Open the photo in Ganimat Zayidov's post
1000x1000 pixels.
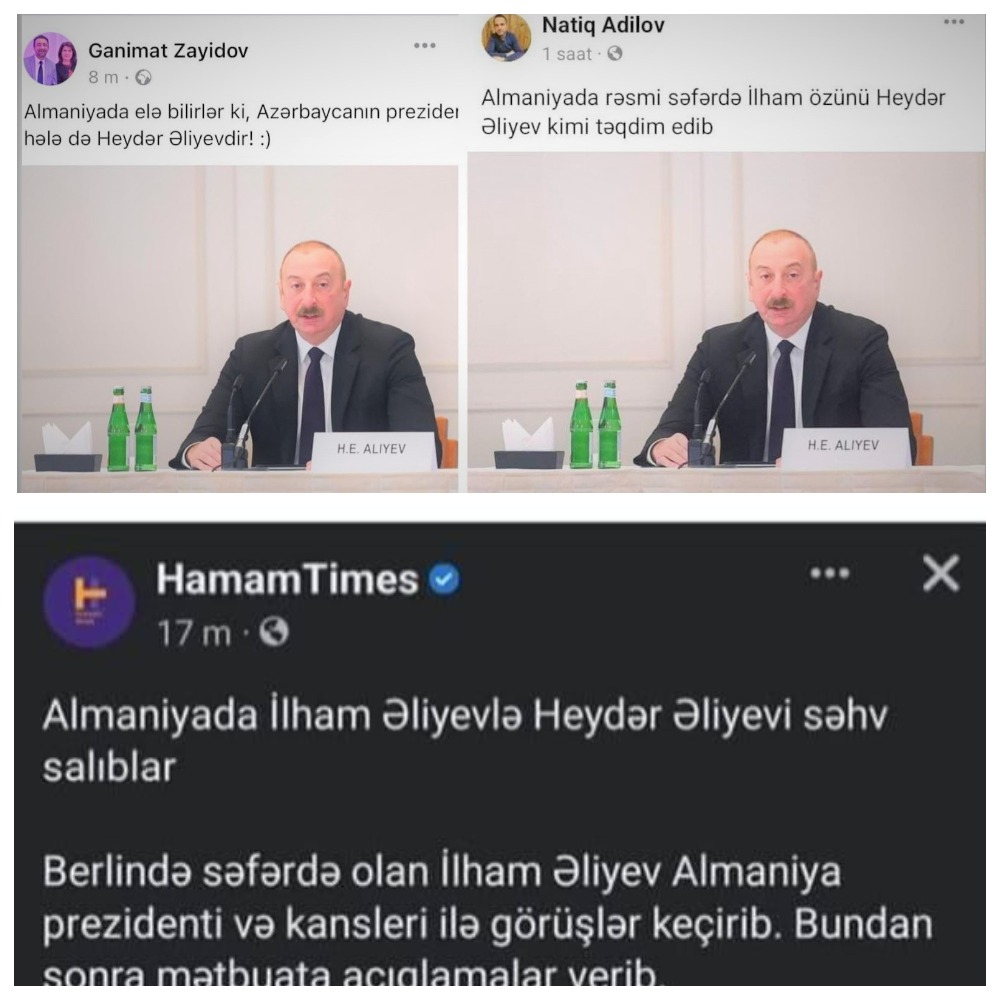pyautogui.click(x=240, y=328)
